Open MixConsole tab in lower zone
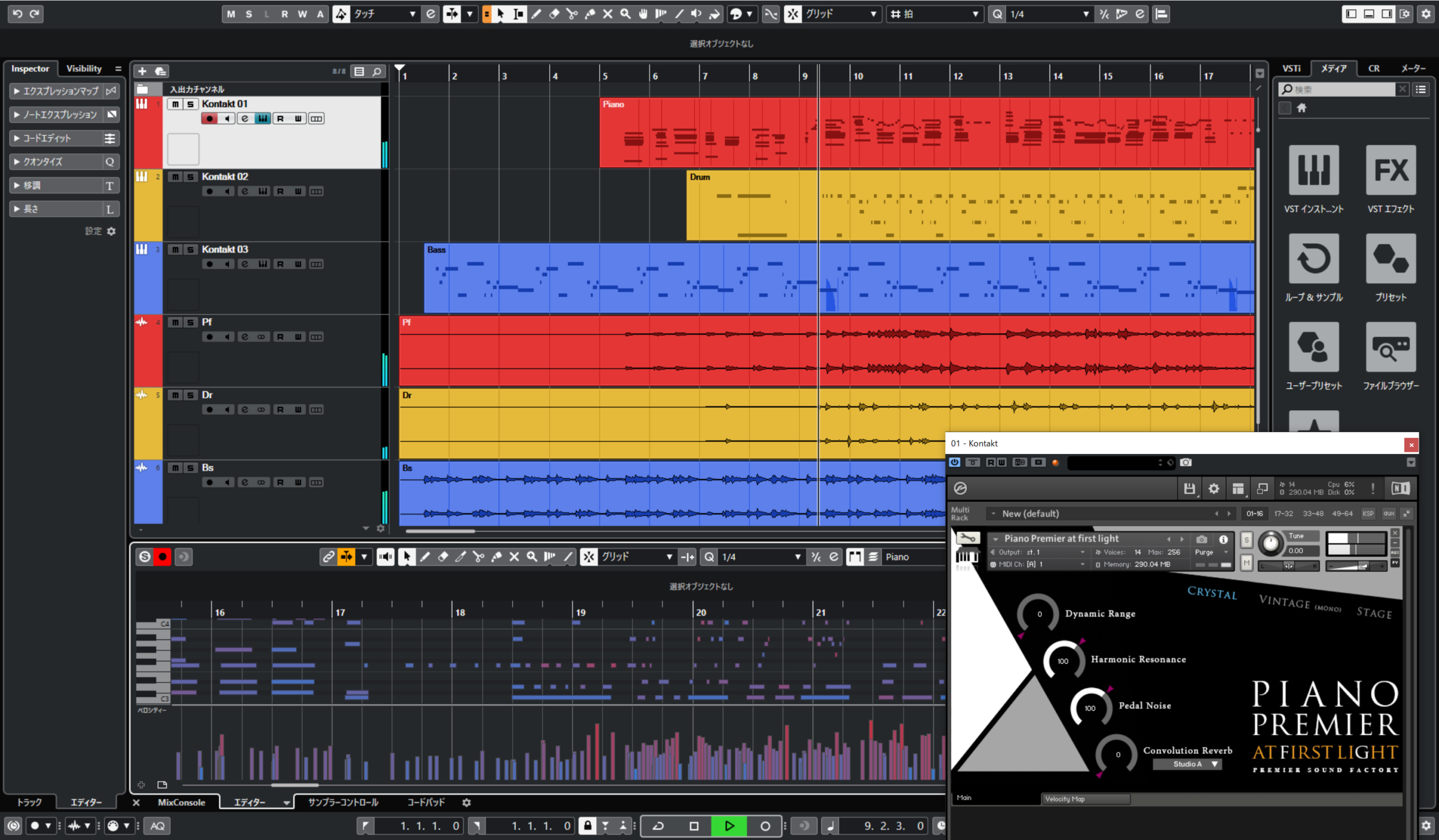Image resolution: width=1439 pixels, height=840 pixels. click(181, 802)
